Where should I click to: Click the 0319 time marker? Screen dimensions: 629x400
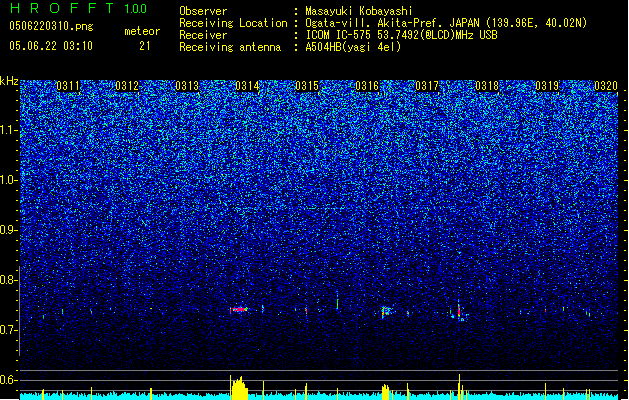(547, 86)
